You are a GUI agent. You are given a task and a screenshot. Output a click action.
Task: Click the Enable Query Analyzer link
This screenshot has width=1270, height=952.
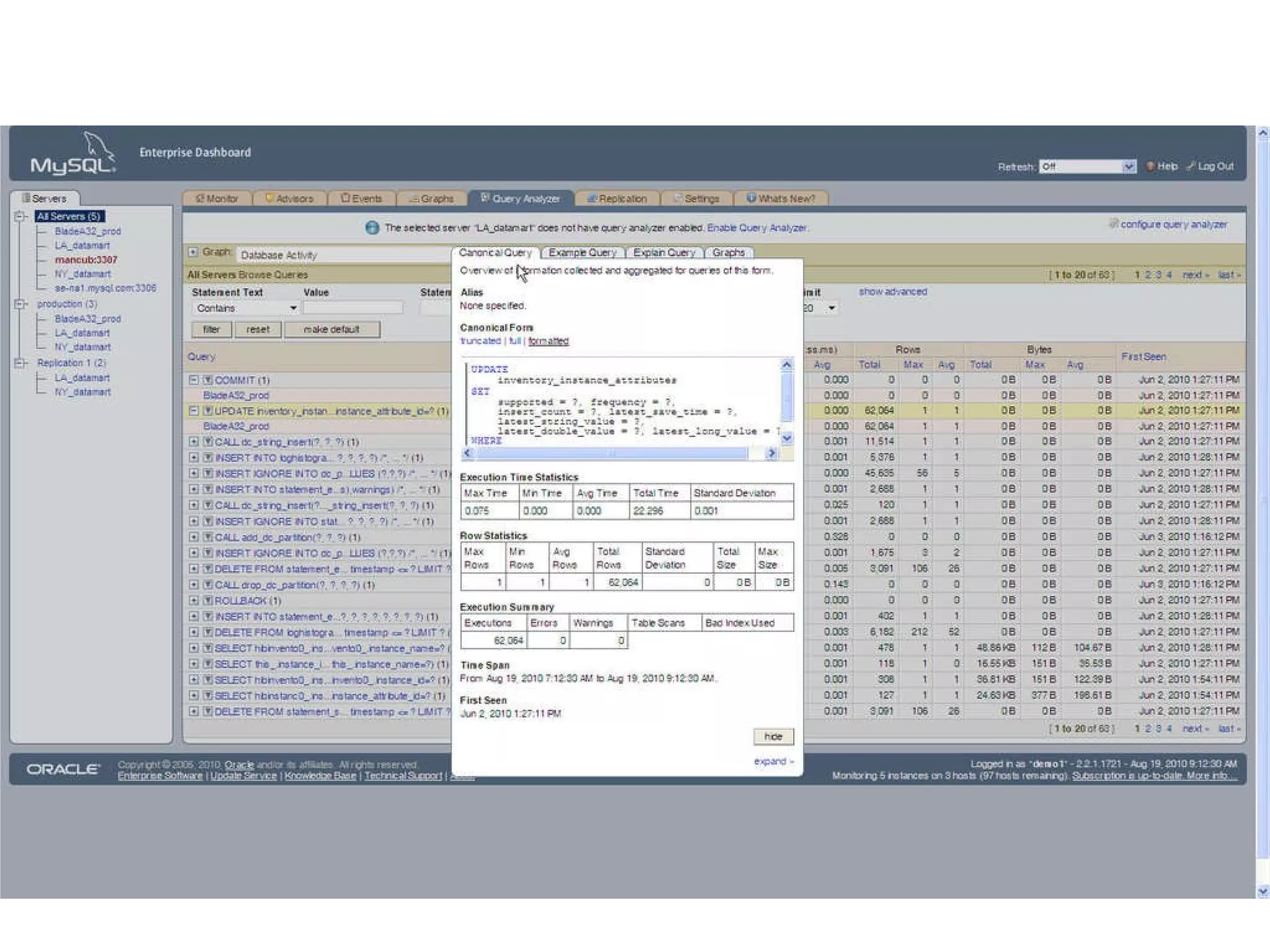pyautogui.click(x=757, y=228)
